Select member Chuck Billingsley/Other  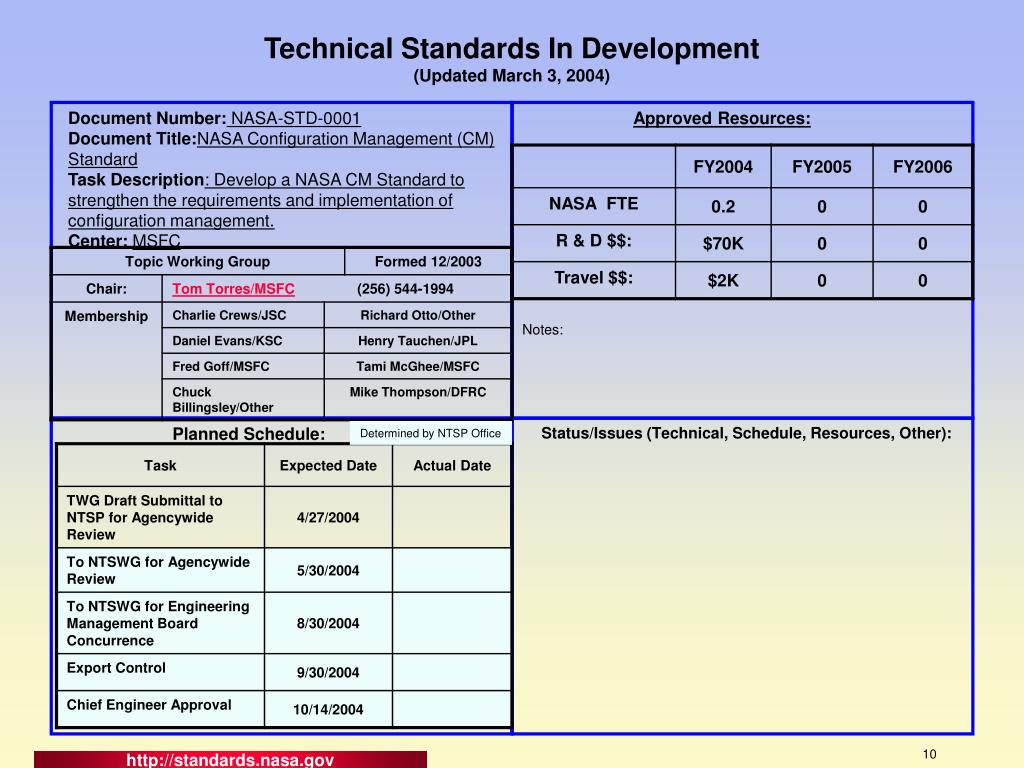[x=223, y=400]
